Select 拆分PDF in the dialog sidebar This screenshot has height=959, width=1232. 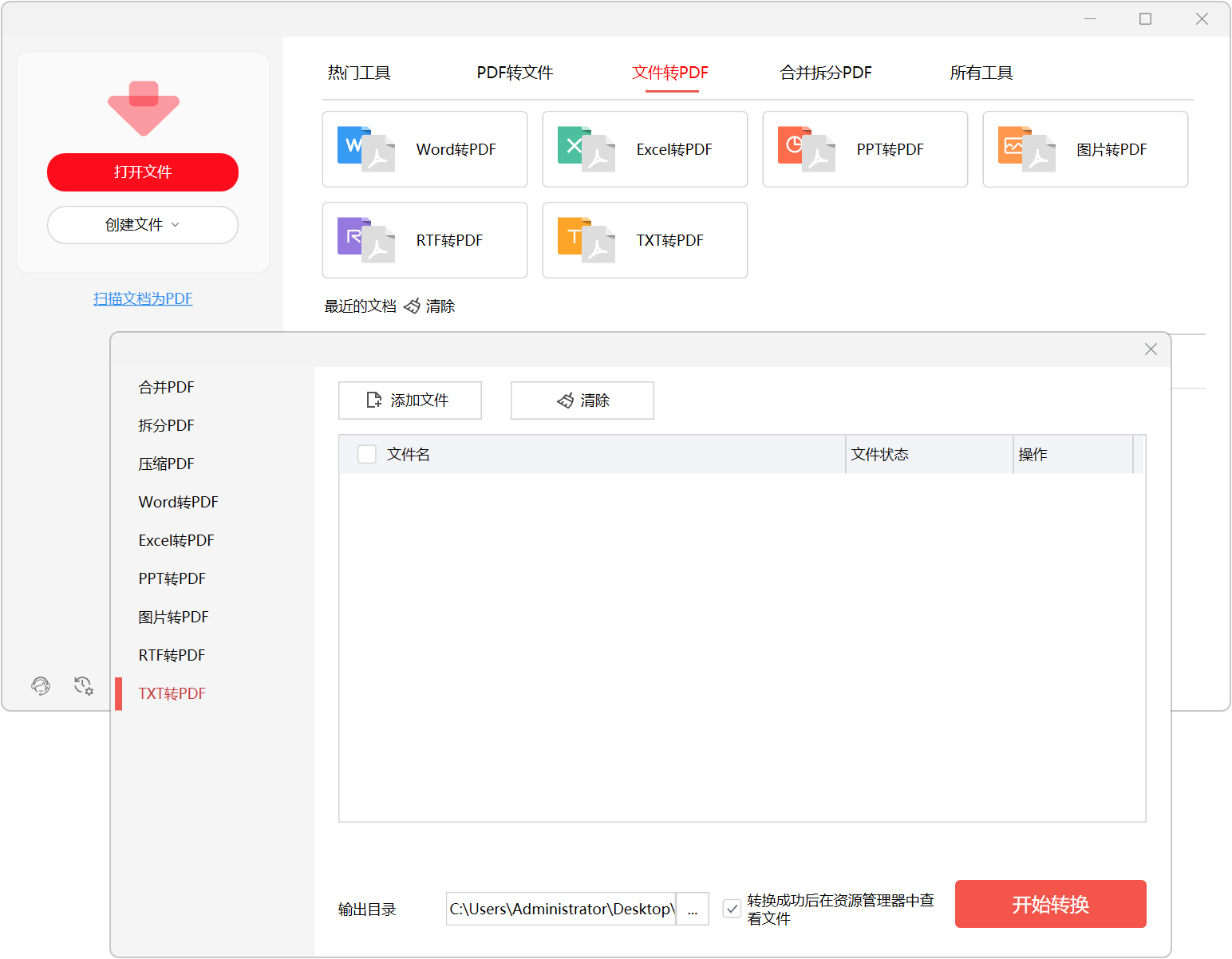point(167,426)
